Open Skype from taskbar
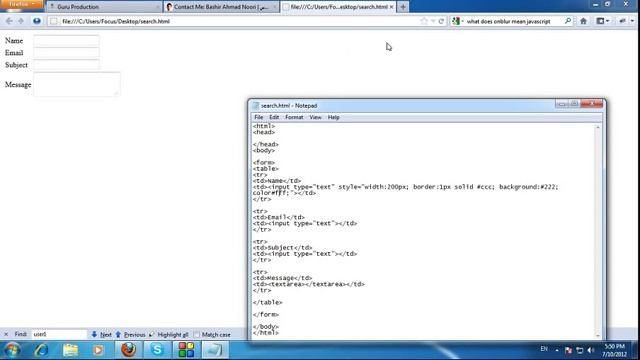Screen dimensions: 640x360 point(157,350)
